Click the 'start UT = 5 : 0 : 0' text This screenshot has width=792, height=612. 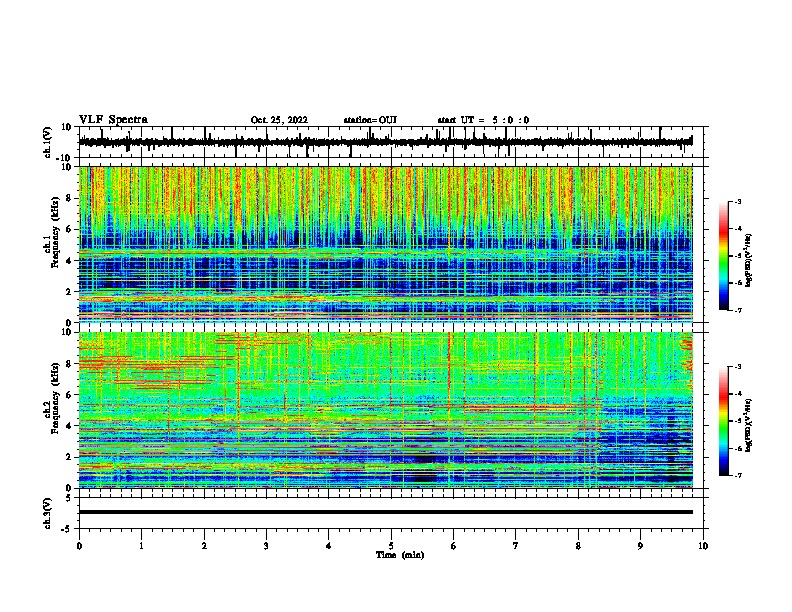[483, 120]
